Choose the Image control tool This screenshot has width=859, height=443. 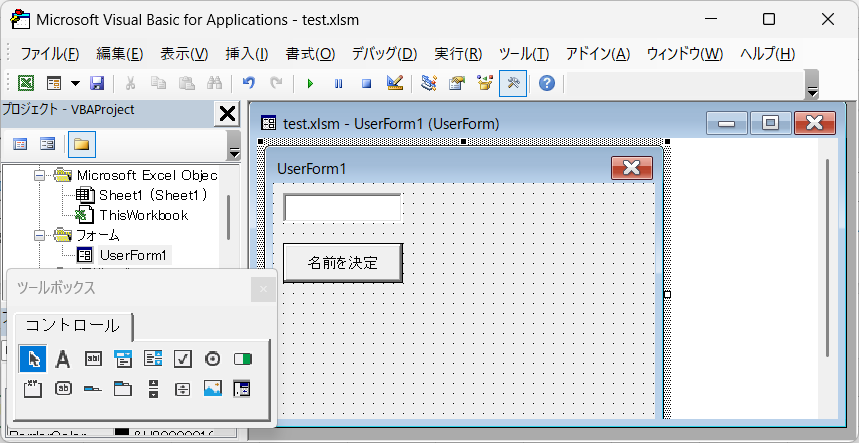(x=213, y=389)
